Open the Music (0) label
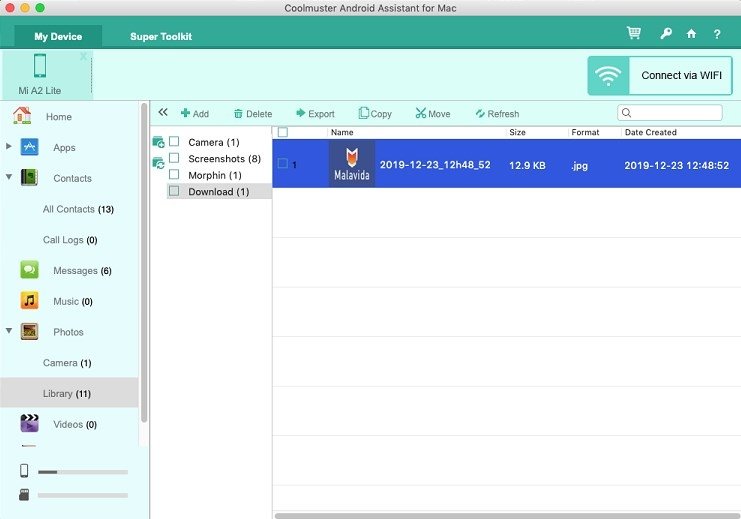The height and width of the screenshot is (519, 741). pos(73,301)
